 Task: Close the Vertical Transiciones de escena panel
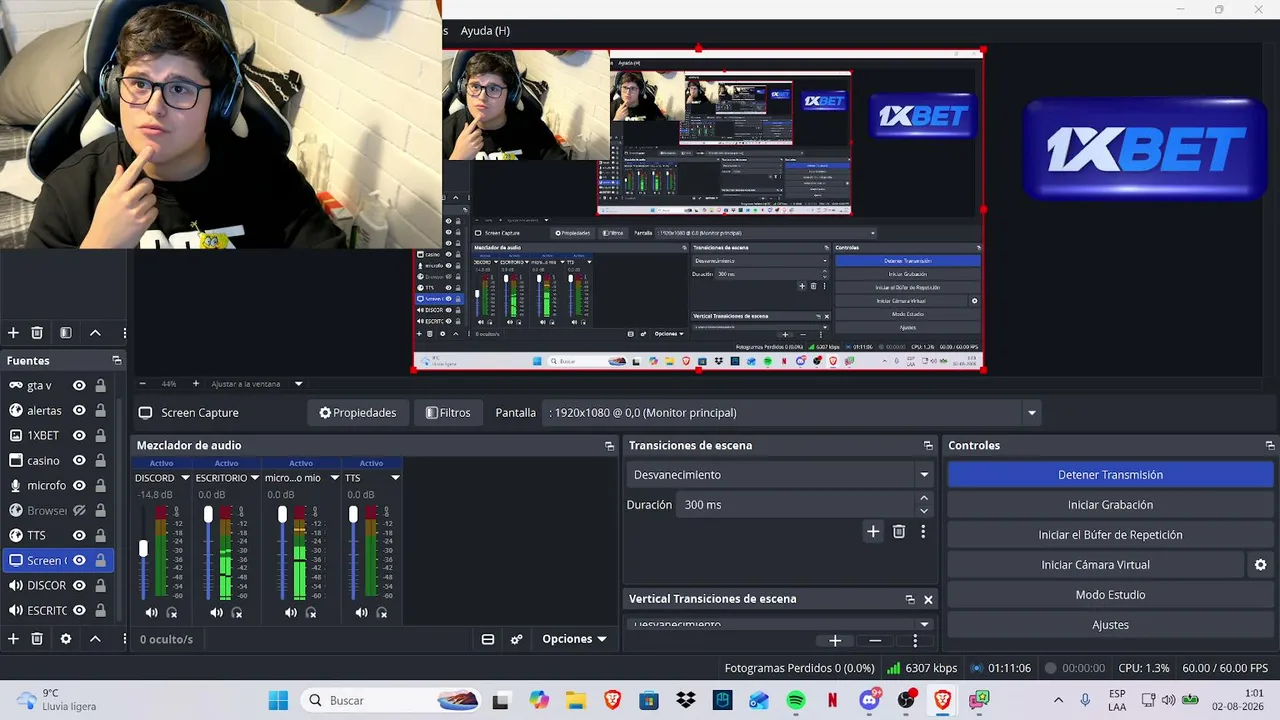928,599
